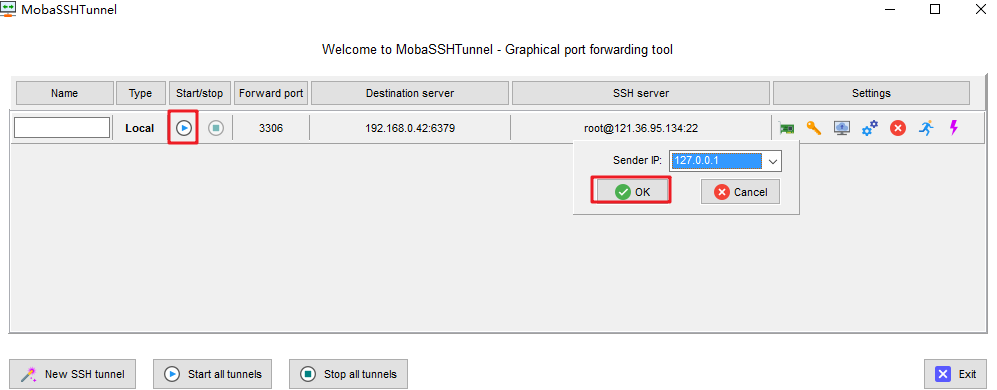997x390 pixels.
Task: Select SSH server root@121.36.95.134:22
Action: coord(641,128)
